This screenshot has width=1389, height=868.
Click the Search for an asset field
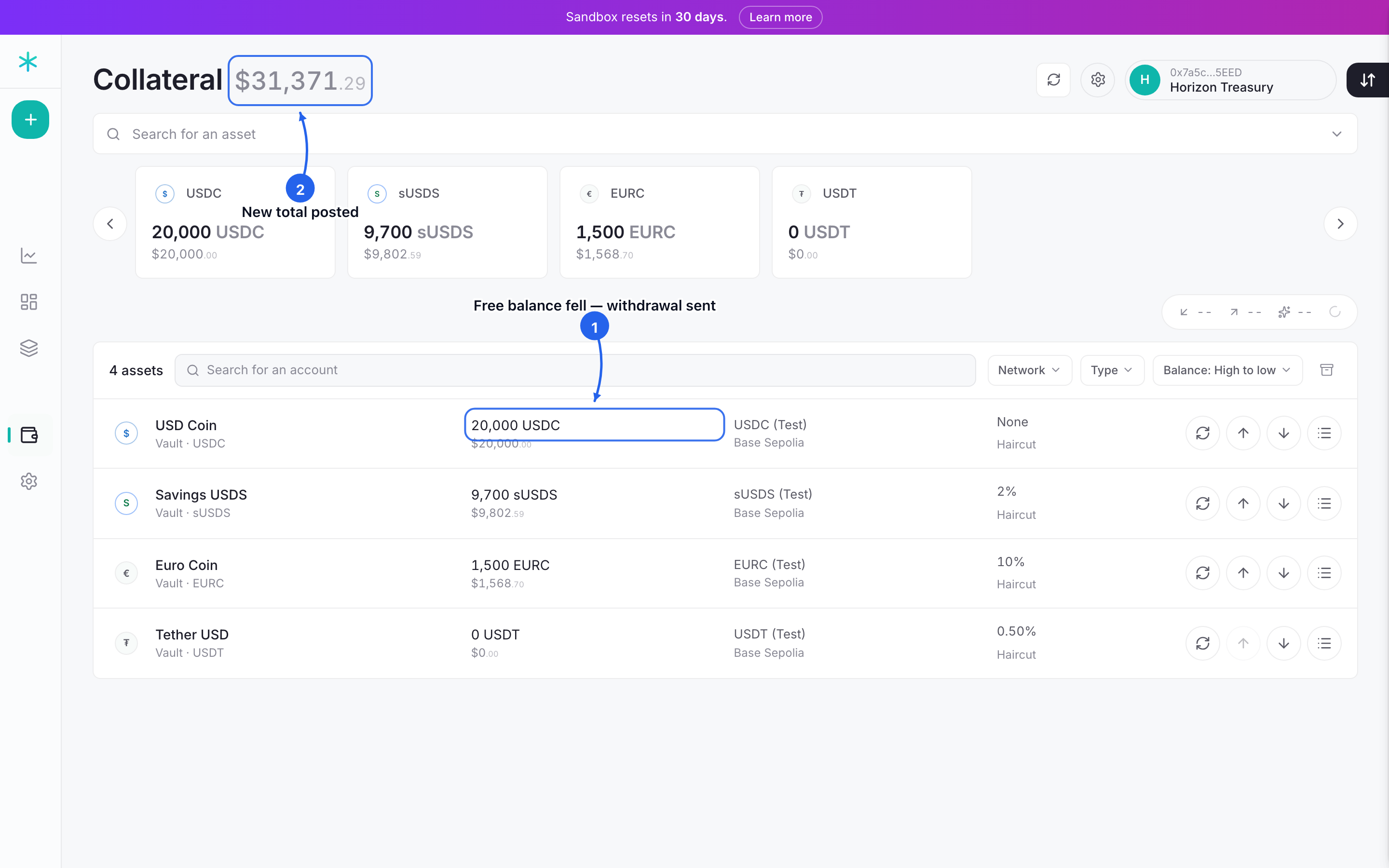(725, 134)
